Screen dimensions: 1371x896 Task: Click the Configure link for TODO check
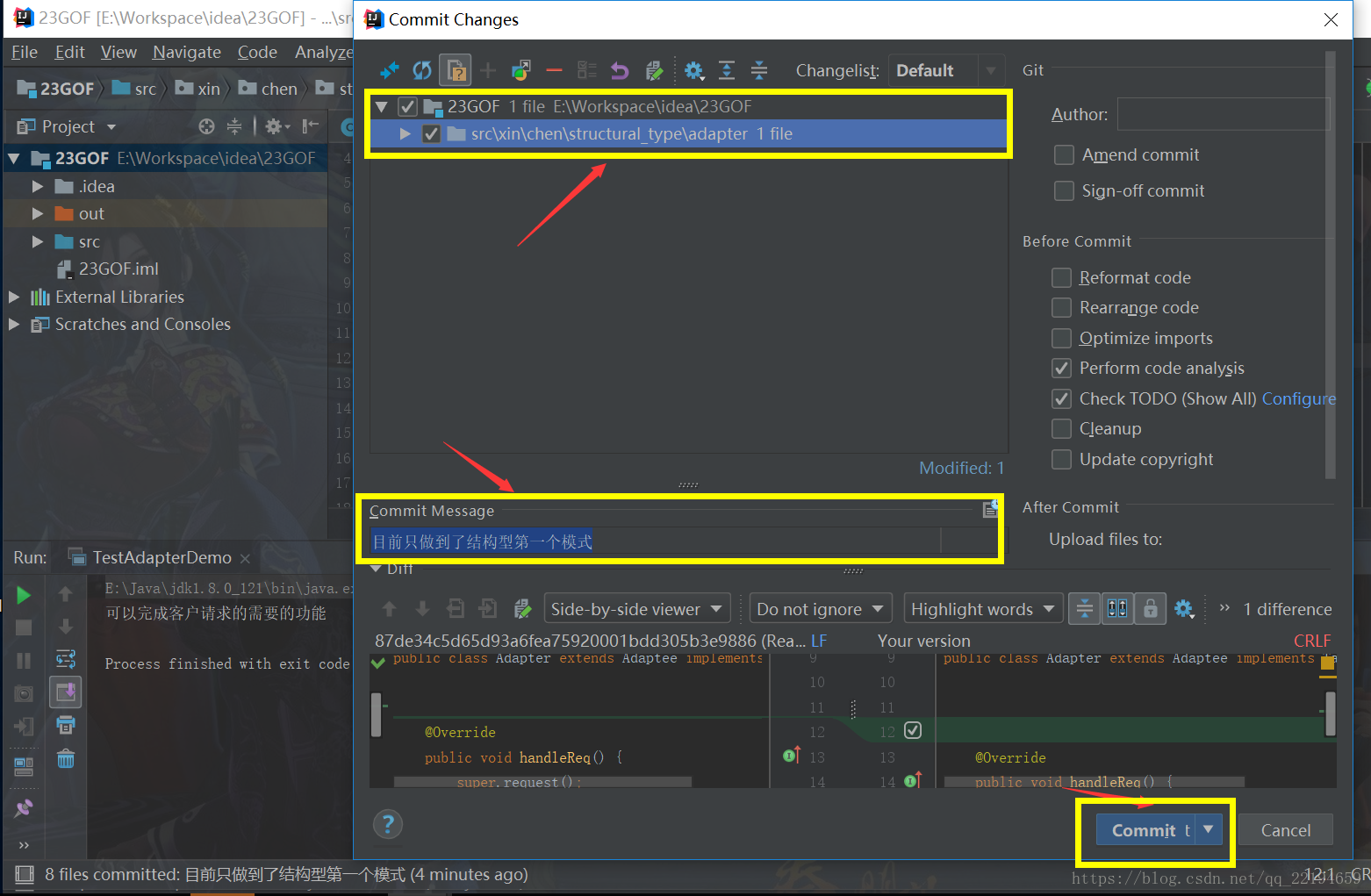[x=1298, y=399]
